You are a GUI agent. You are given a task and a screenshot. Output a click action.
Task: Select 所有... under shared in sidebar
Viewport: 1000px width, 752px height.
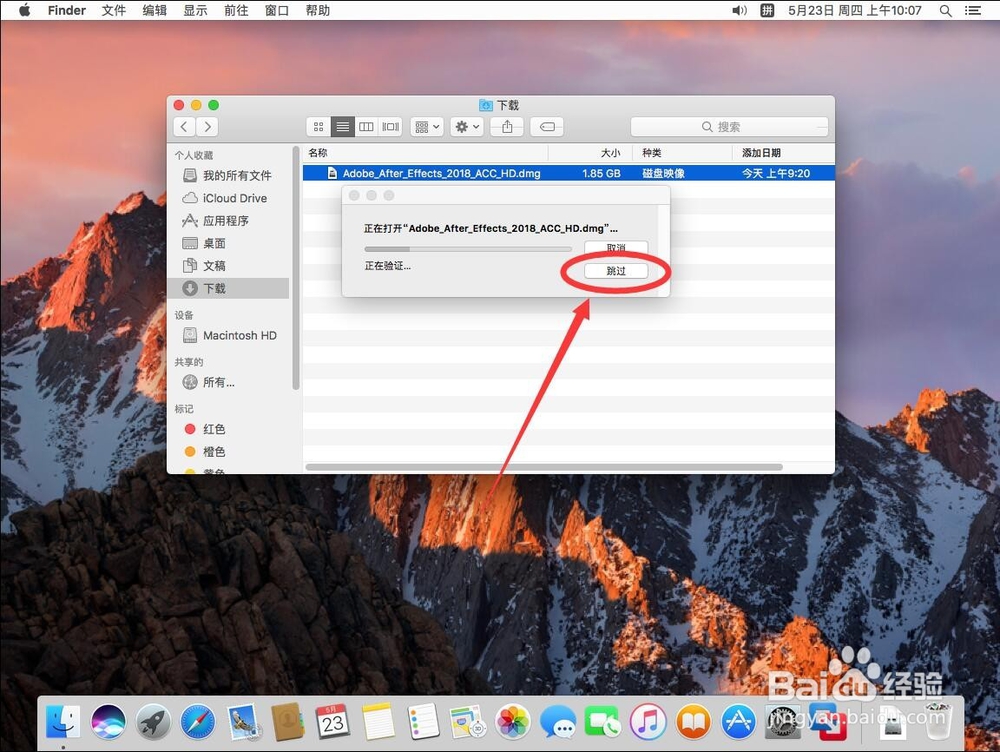click(228, 382)
